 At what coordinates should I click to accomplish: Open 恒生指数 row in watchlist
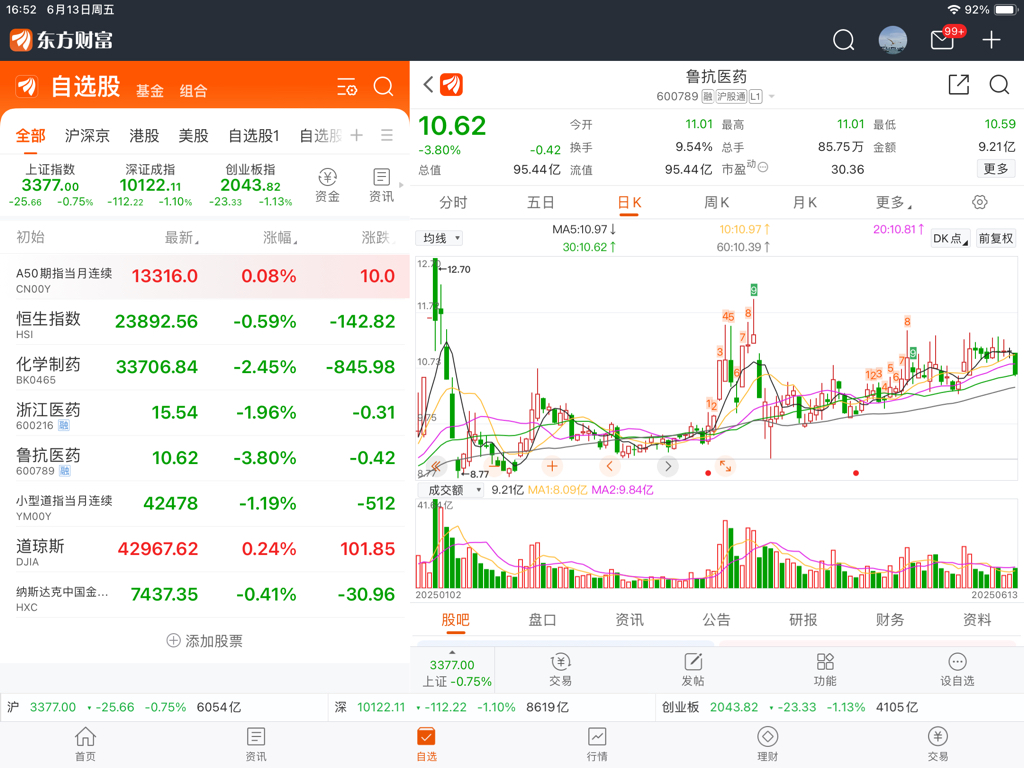point(204,322)
